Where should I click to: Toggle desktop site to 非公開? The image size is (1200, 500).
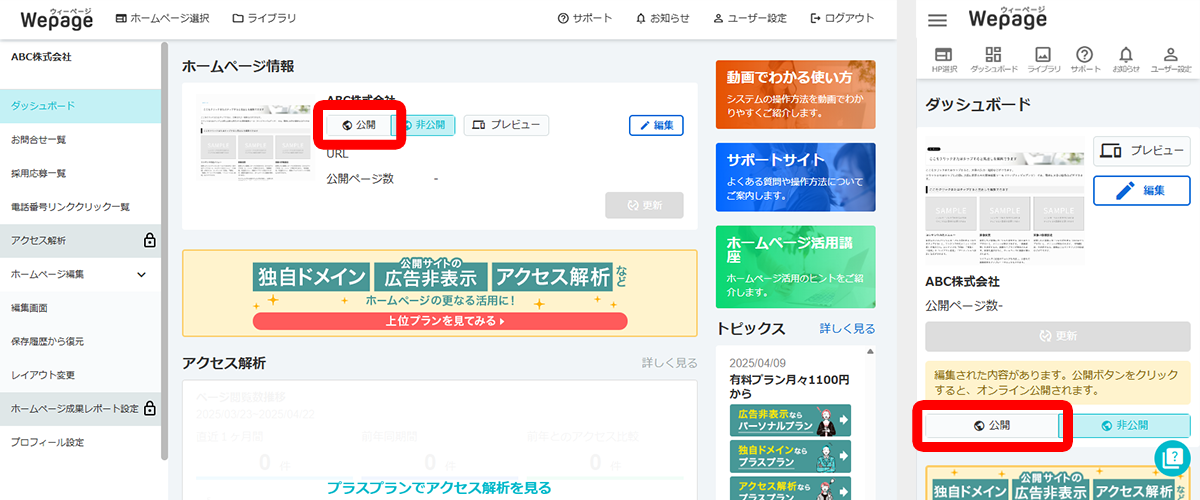point(424,125)
